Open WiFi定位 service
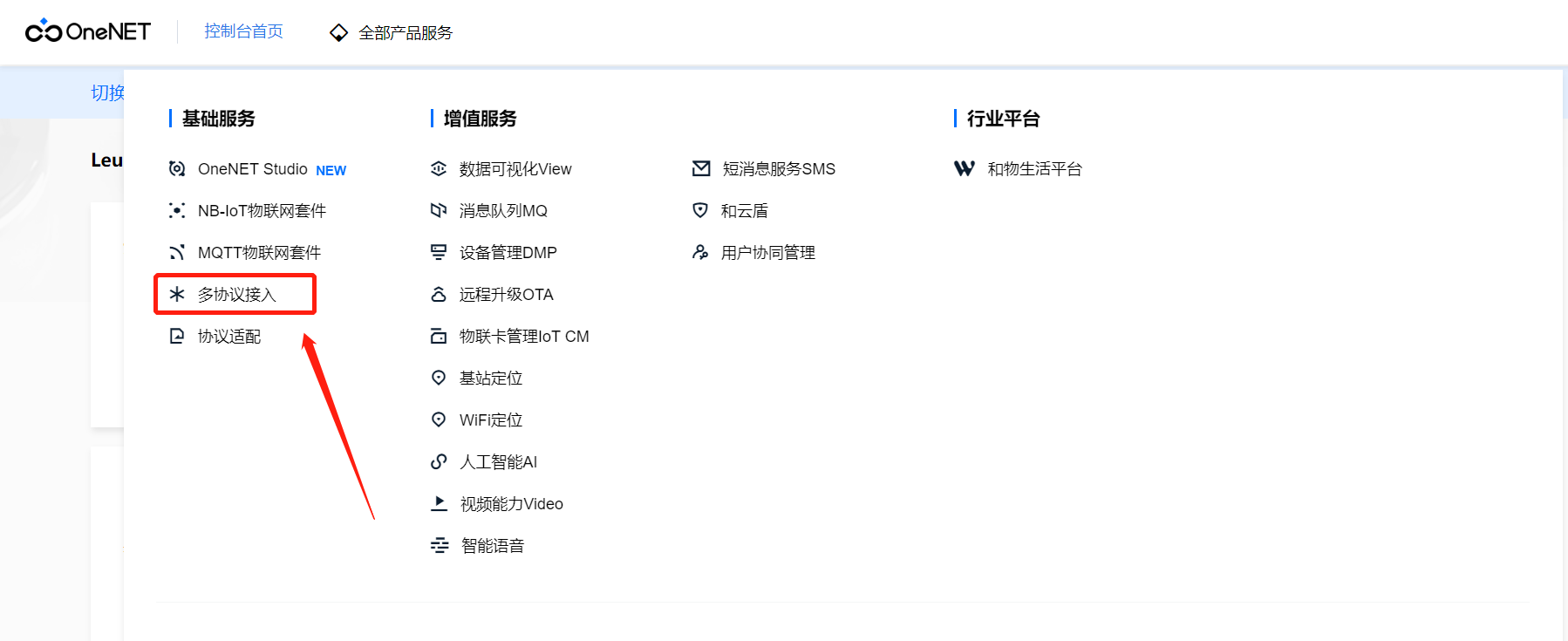The image size is (1568, 641). [x=491, y=420]
